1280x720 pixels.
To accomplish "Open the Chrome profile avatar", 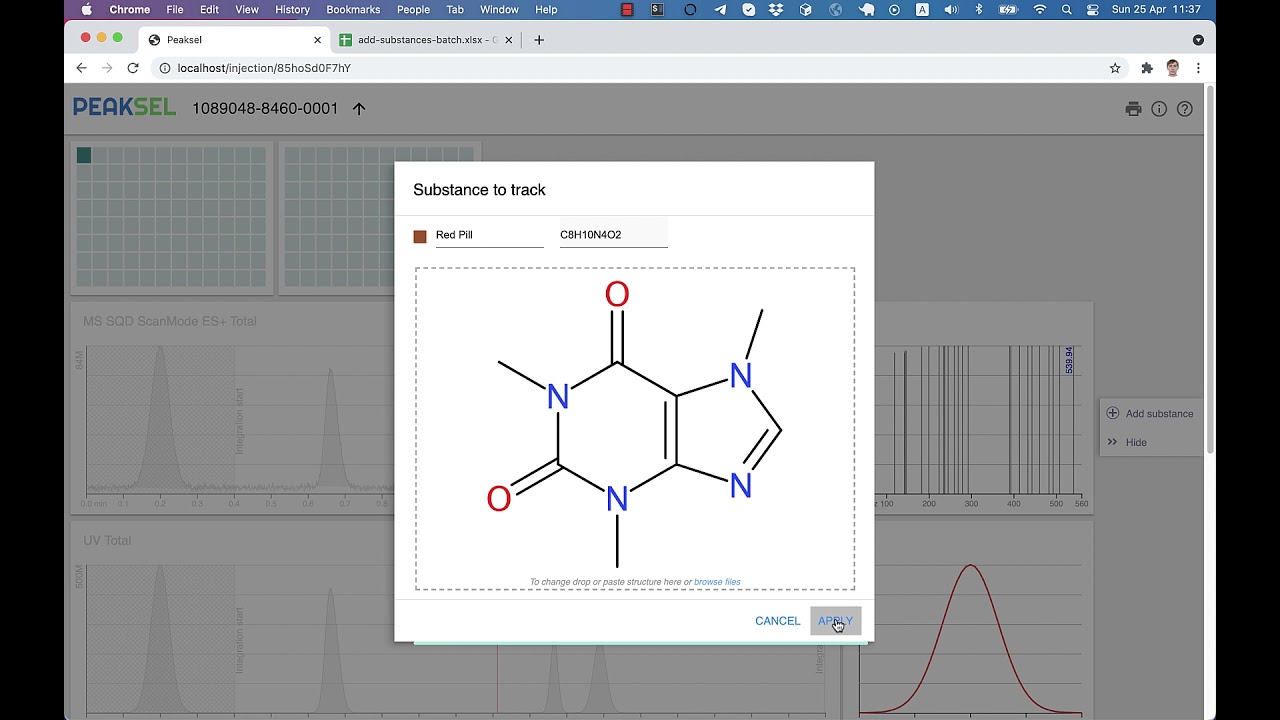I will (x=1173, y=68).
